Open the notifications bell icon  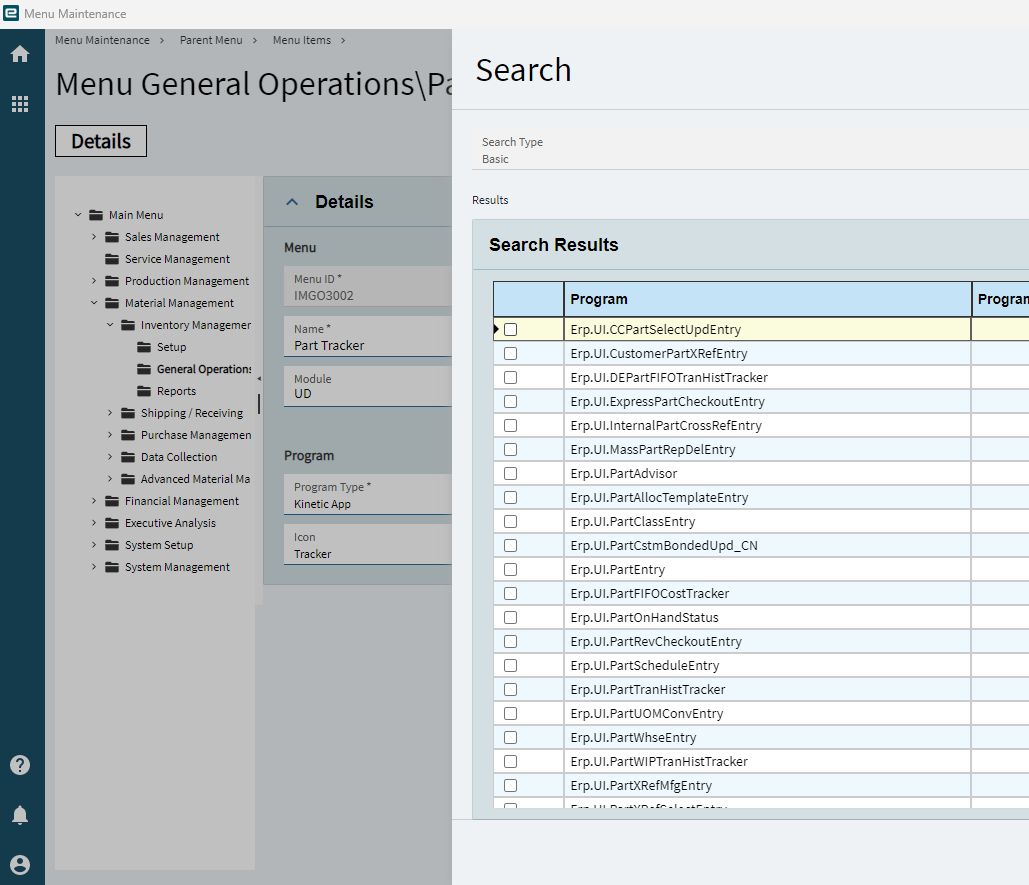point(20,815)
